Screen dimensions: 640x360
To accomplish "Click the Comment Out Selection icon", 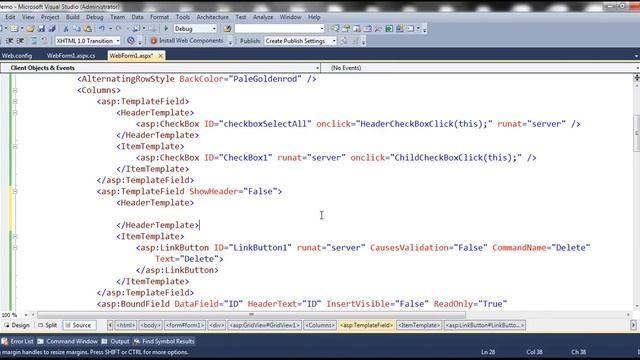I will tap(34, 41).
